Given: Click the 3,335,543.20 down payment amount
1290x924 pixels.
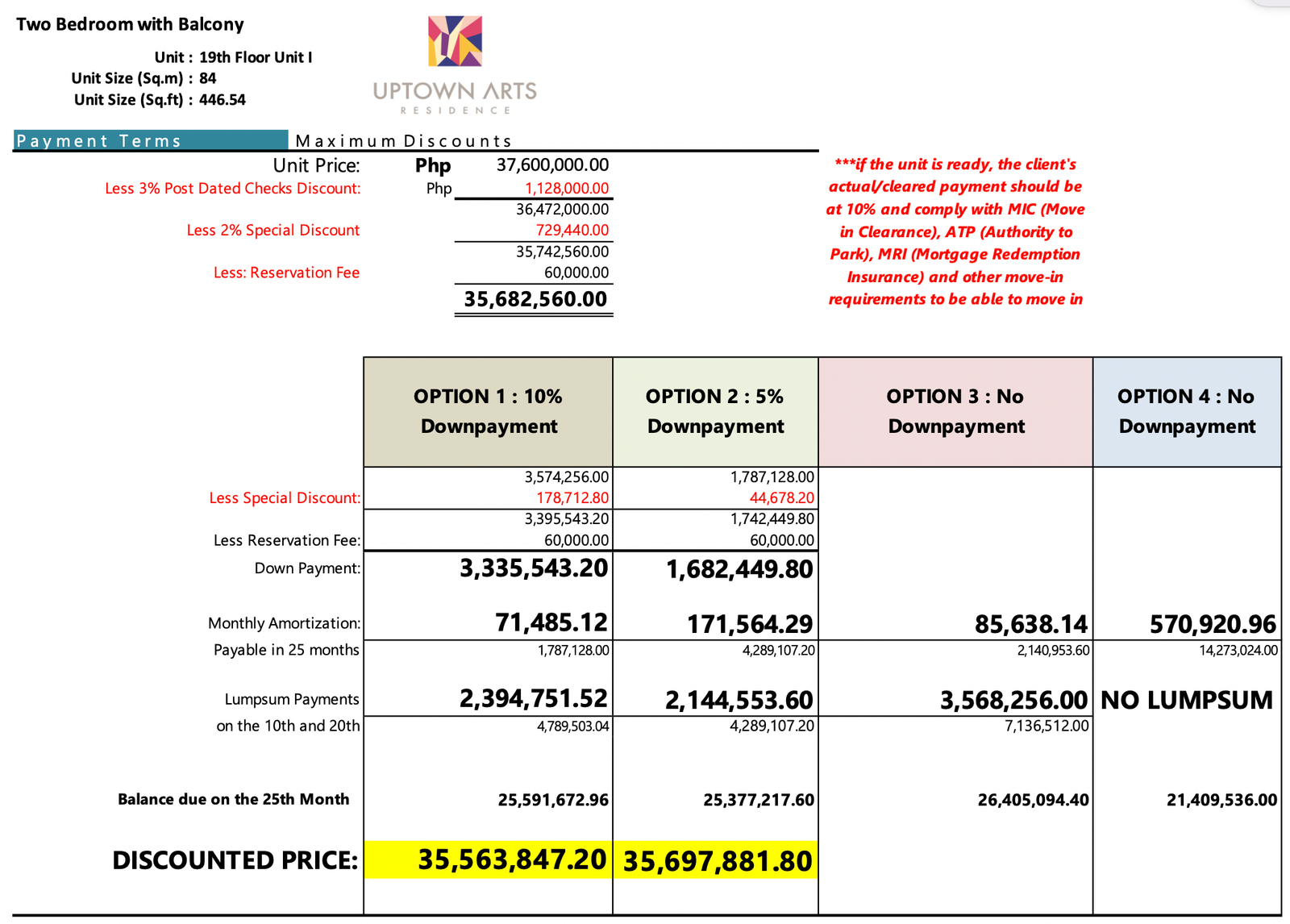Looking at the screenshot, I should click(x=534, y=568).
